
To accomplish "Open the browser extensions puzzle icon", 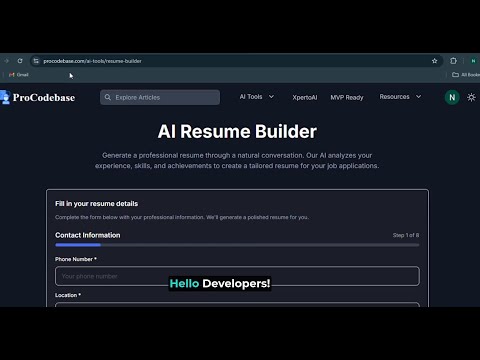I will pos(453,61).
